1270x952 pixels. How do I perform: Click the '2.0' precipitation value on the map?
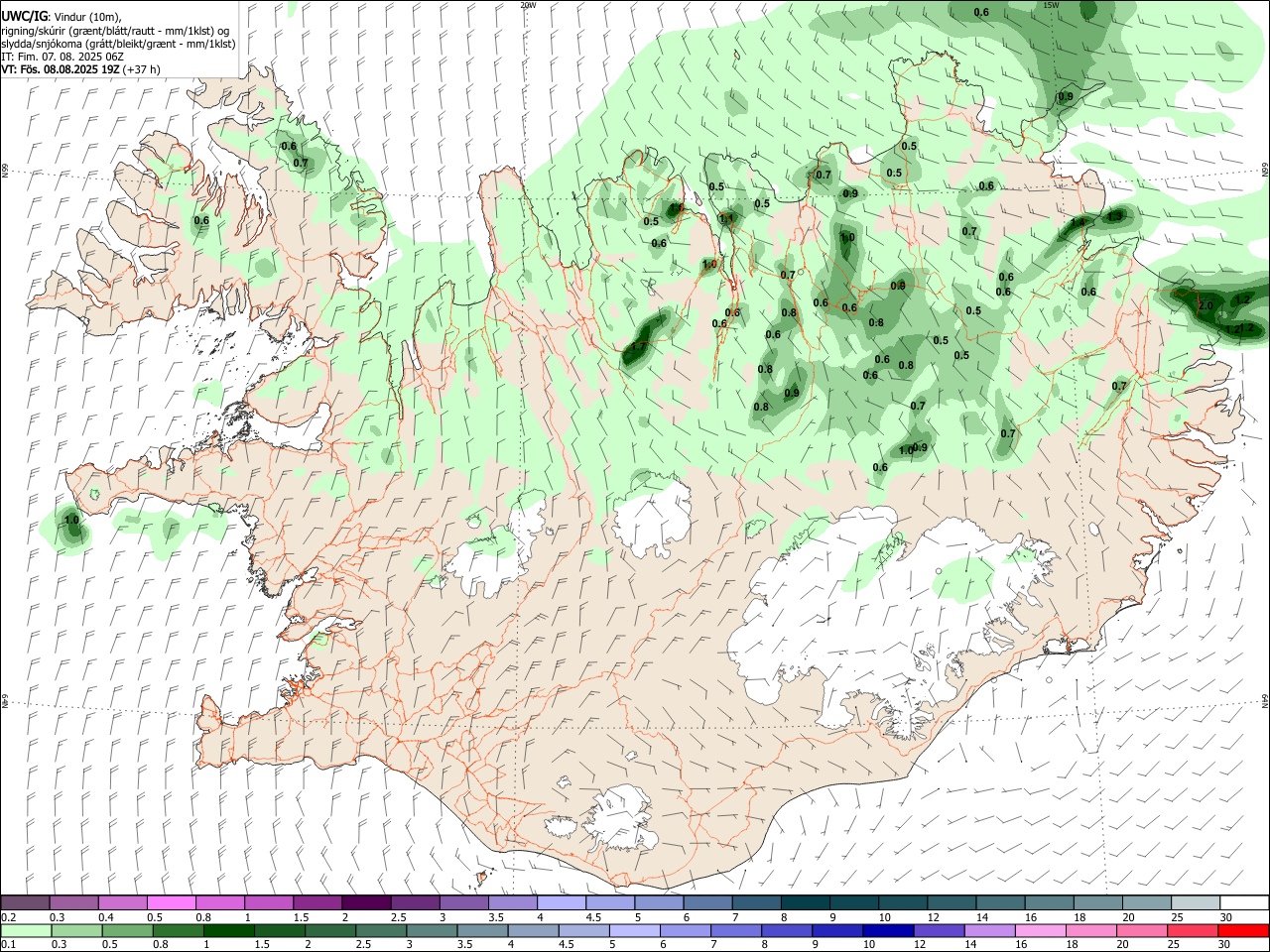[x=1206, y=306]
